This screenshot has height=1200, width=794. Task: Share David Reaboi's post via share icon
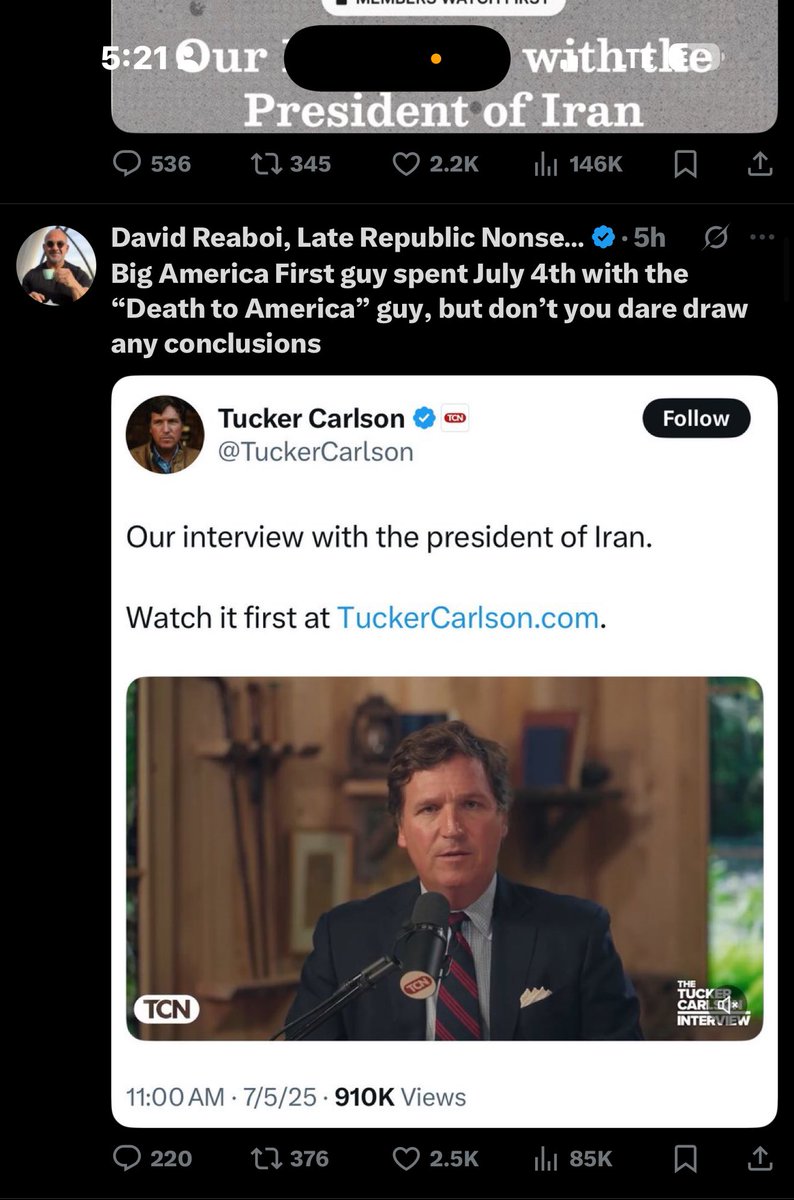click(x=760, y=1158)
